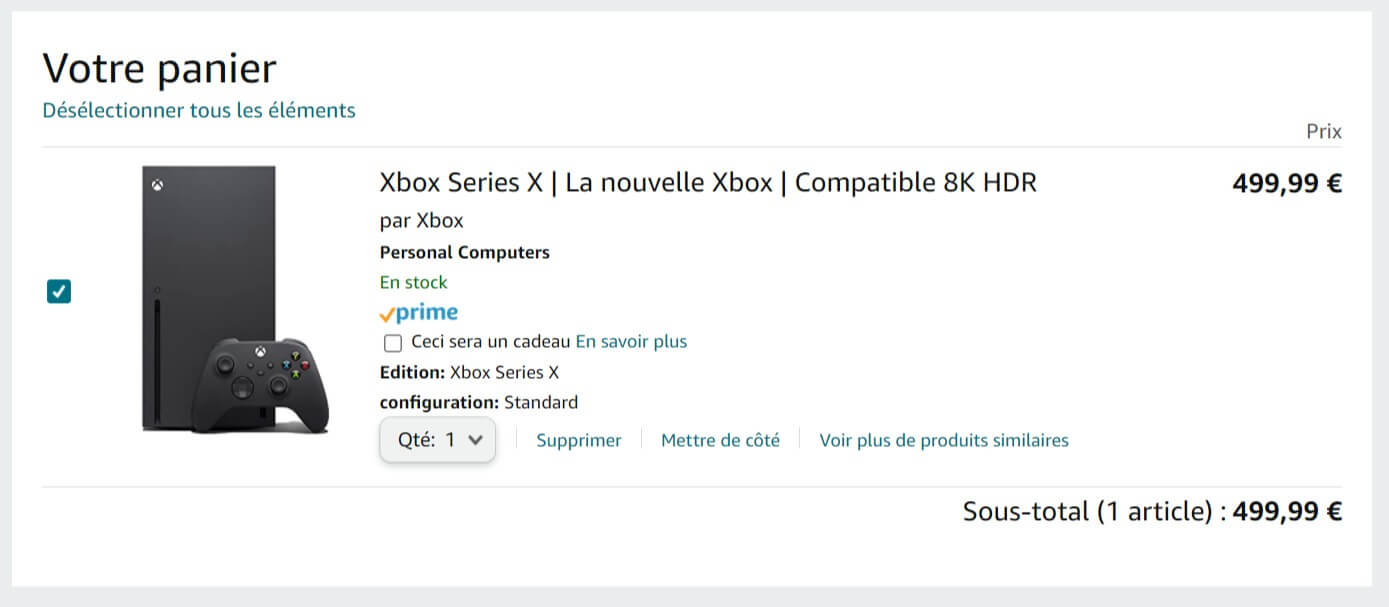Remove the item with Supprimer
This screenshot has width=1389, height=607.
(x=579, y=440)
